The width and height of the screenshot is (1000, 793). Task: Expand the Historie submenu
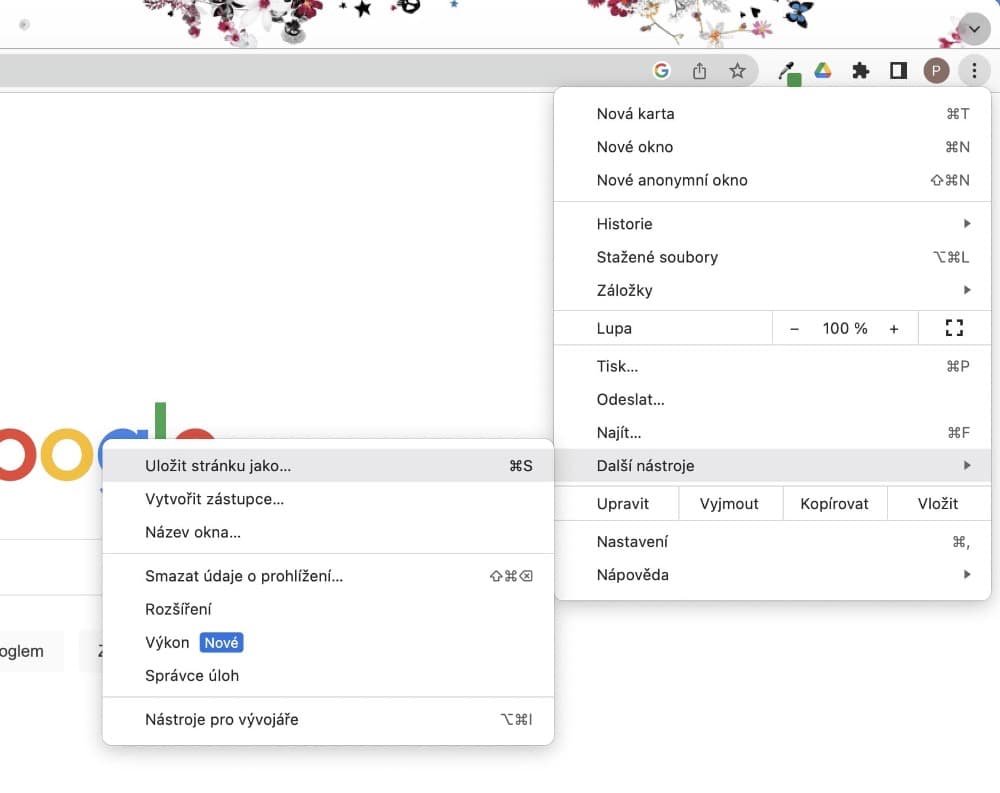pyautogui.click(x=967, y=223)
